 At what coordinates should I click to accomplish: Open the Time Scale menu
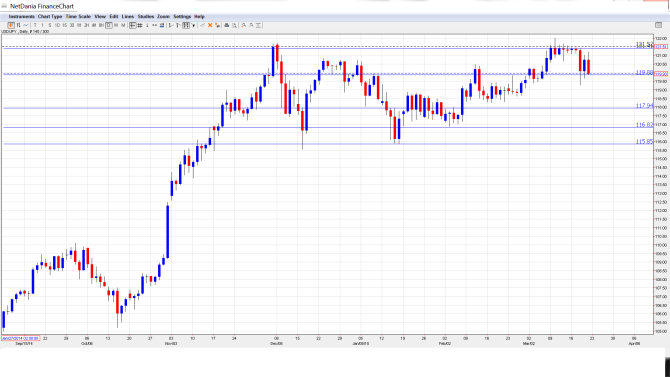pyautogui.click(x=78, y=16)
